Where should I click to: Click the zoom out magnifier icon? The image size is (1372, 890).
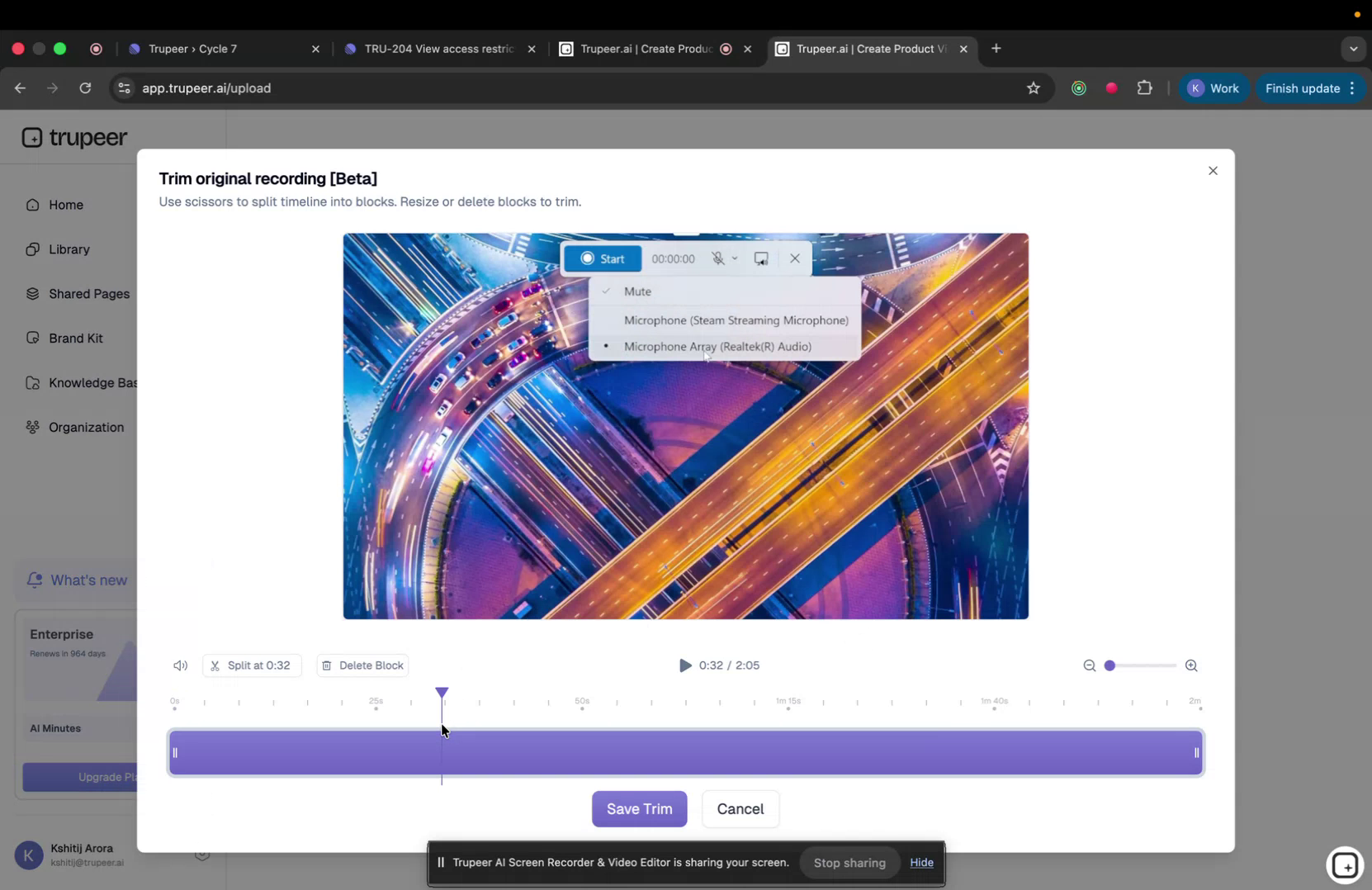(x=1090, y=665)
